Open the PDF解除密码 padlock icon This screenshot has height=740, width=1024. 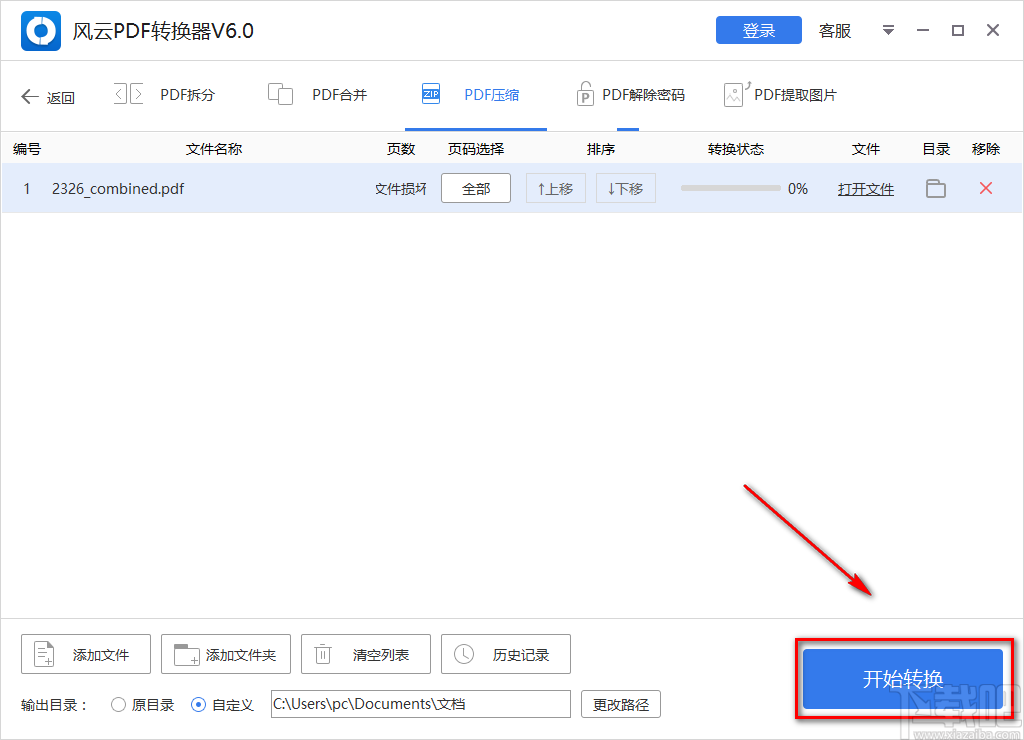[x=585, y=93]
